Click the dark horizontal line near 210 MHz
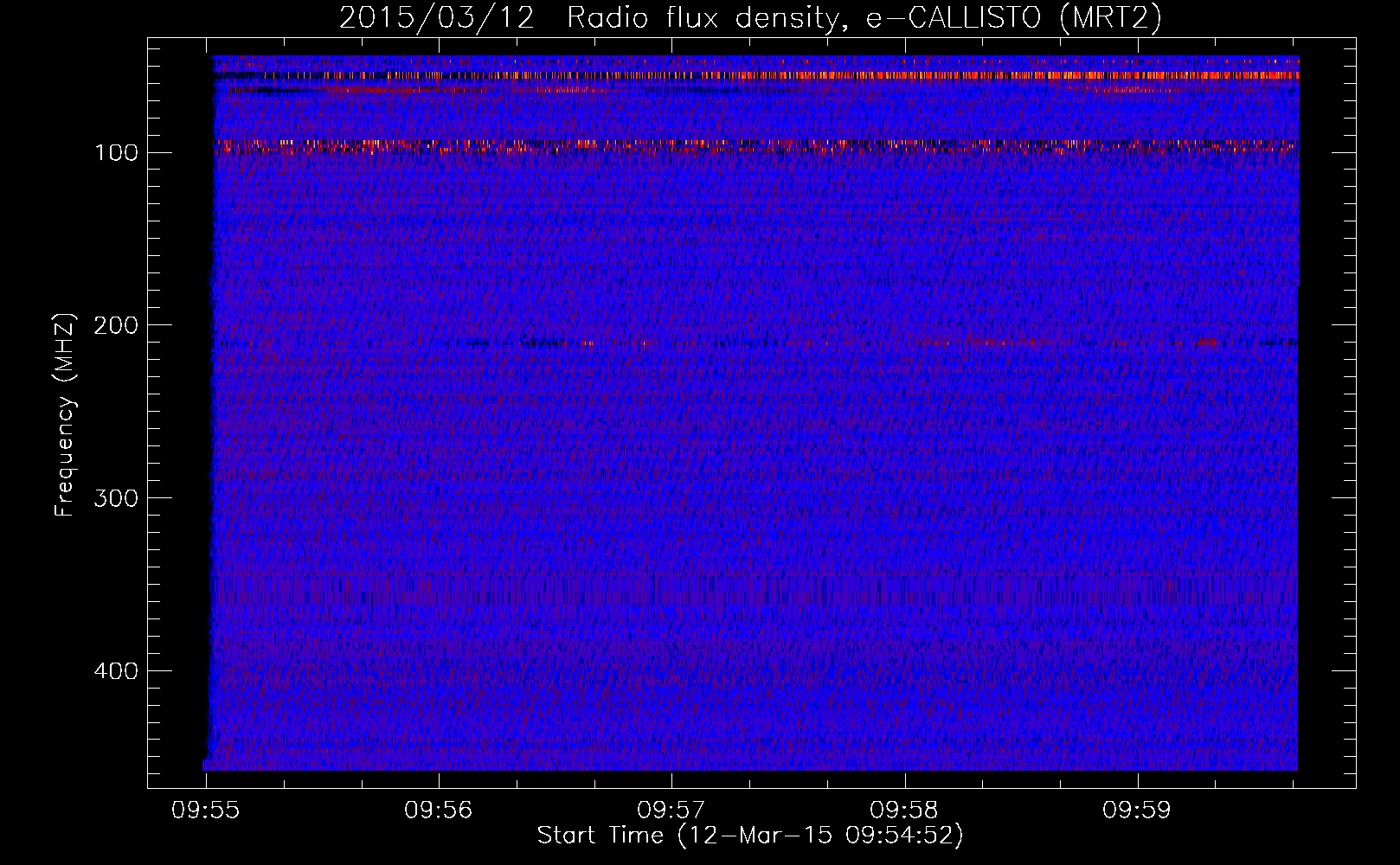The width and height of the screenshot is (1400, 865). [755, 343]
